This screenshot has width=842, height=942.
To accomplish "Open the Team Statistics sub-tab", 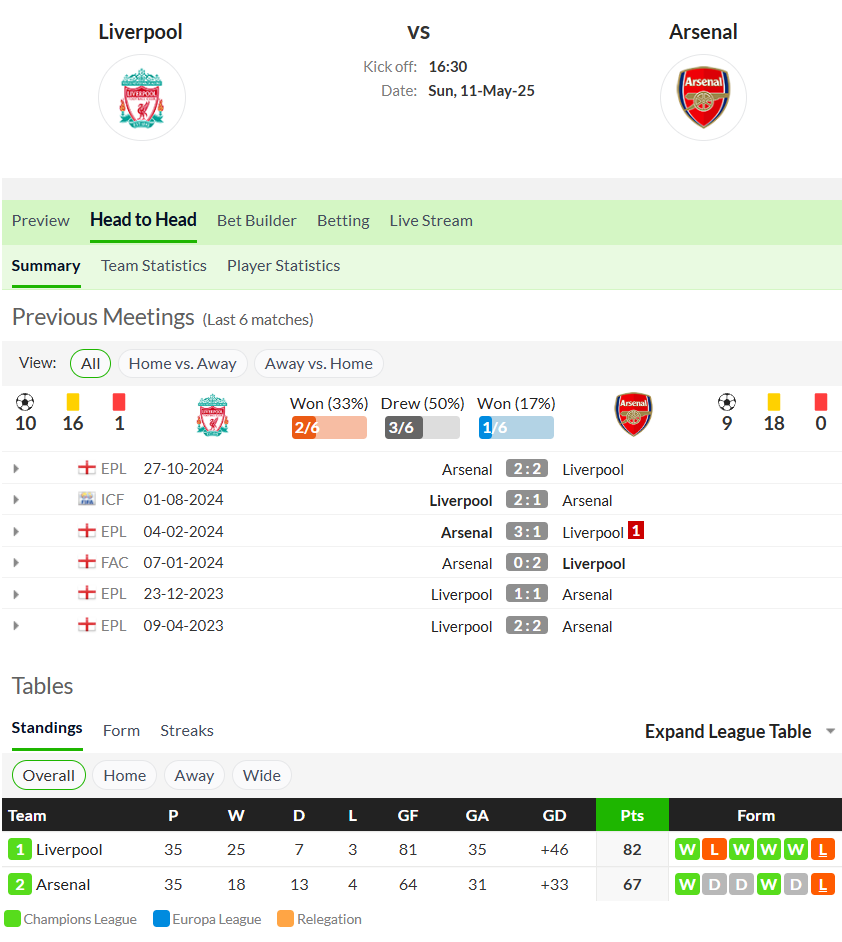I will (x=154, y=266).
